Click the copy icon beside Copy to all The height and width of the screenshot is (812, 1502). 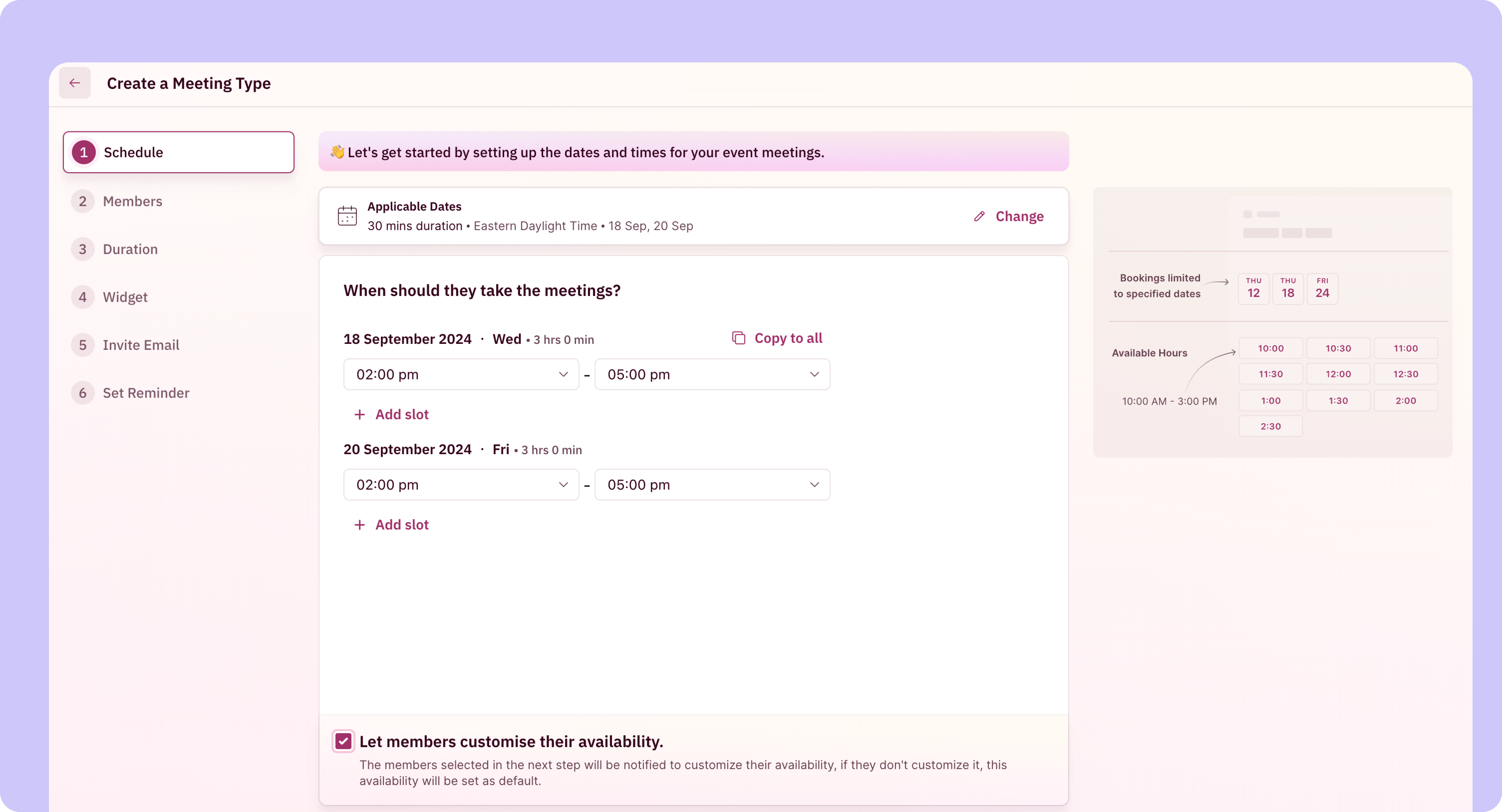(738, 338)
